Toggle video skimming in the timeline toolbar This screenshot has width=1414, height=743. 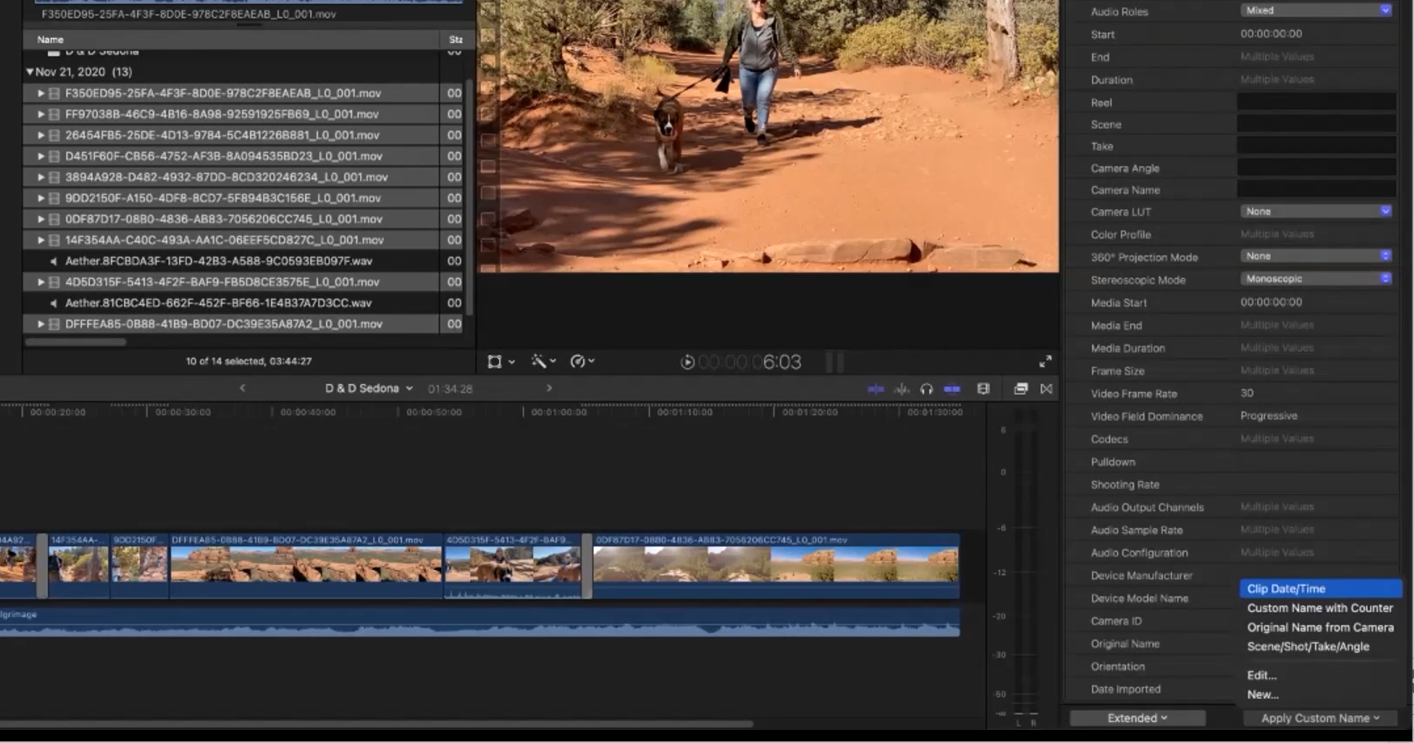875,388
